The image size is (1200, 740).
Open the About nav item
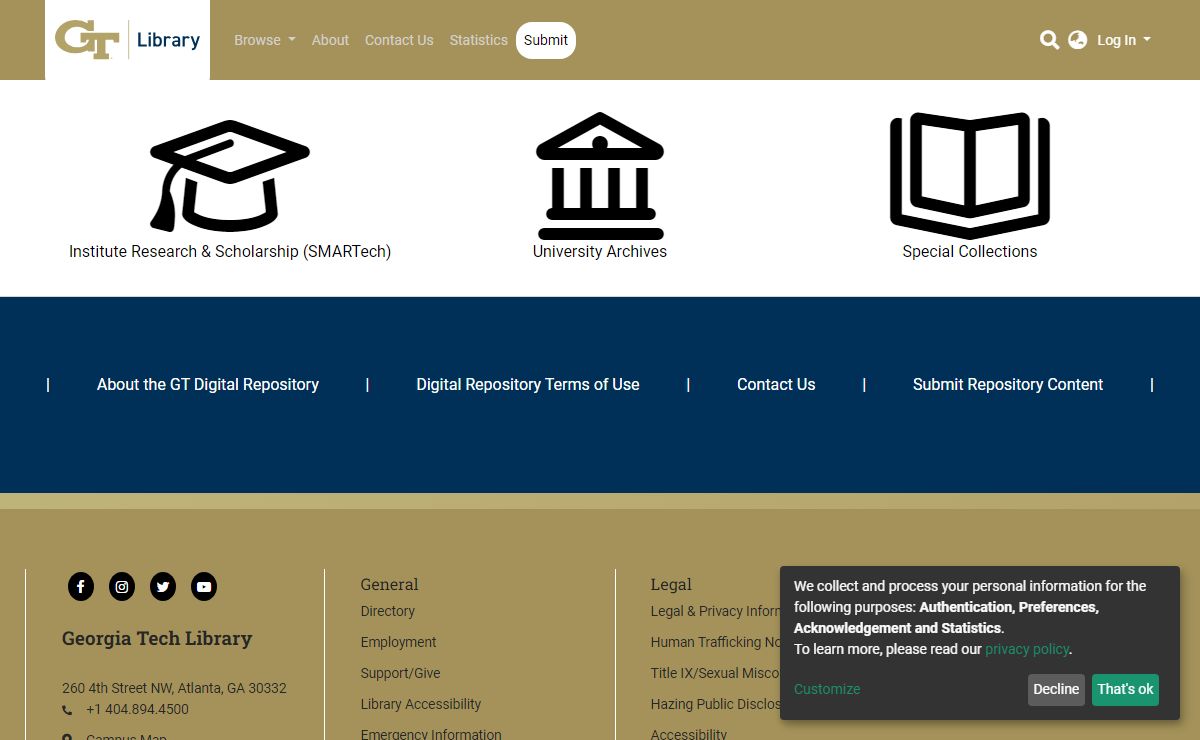330,40
